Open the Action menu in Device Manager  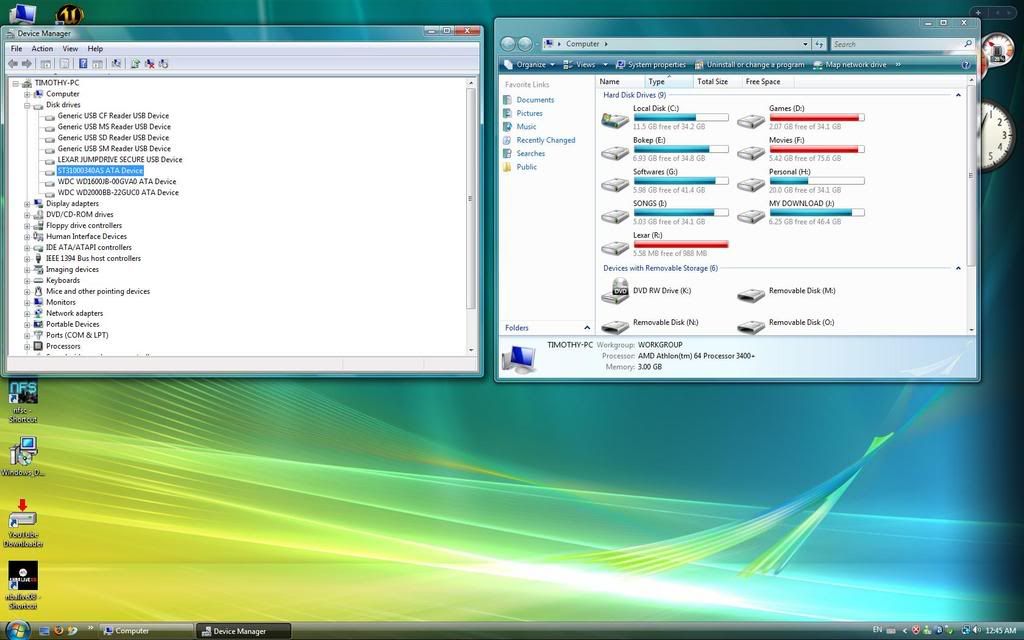point(42,48)
